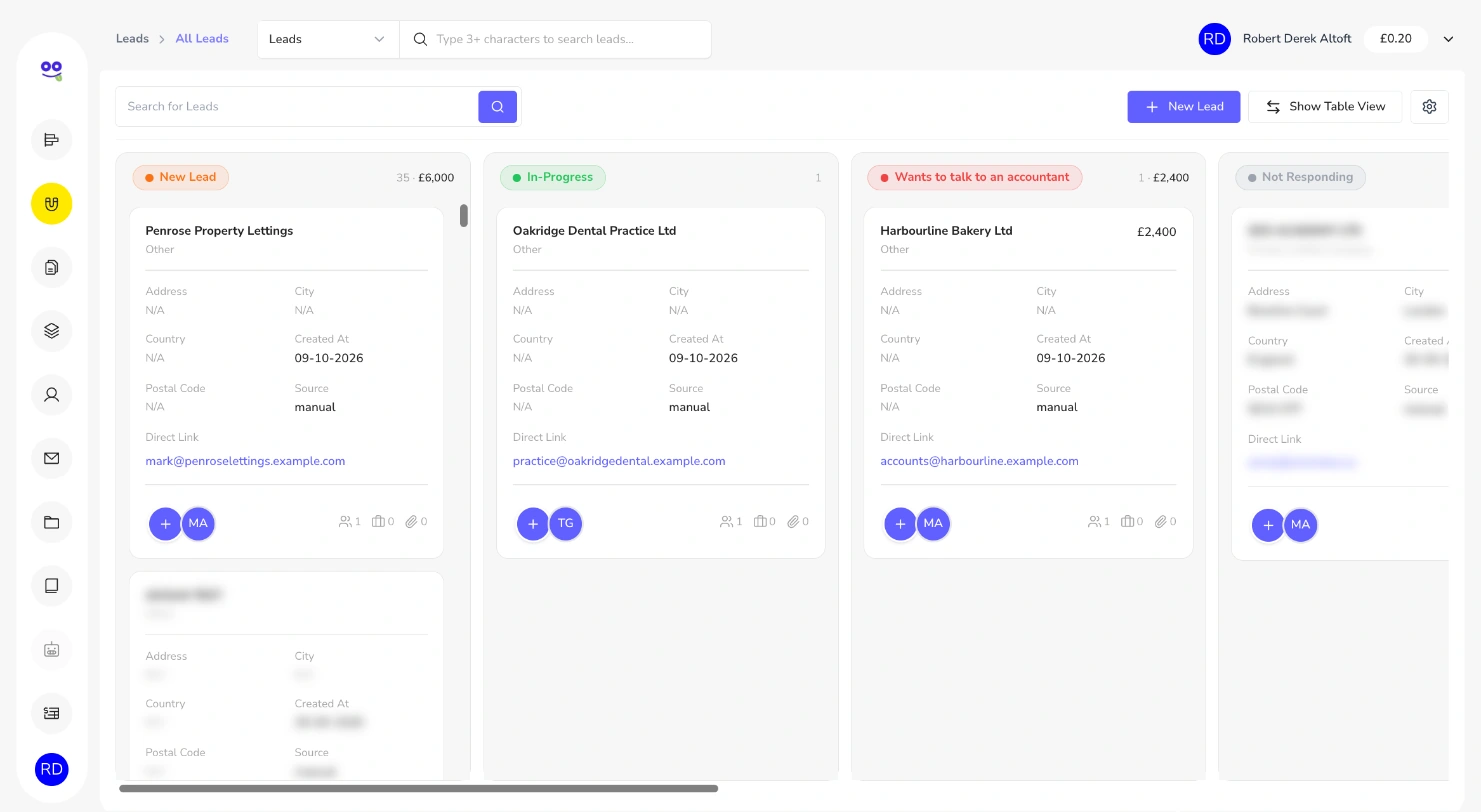Click Robert Derek Altoft user name

[x=1296, y=39]
